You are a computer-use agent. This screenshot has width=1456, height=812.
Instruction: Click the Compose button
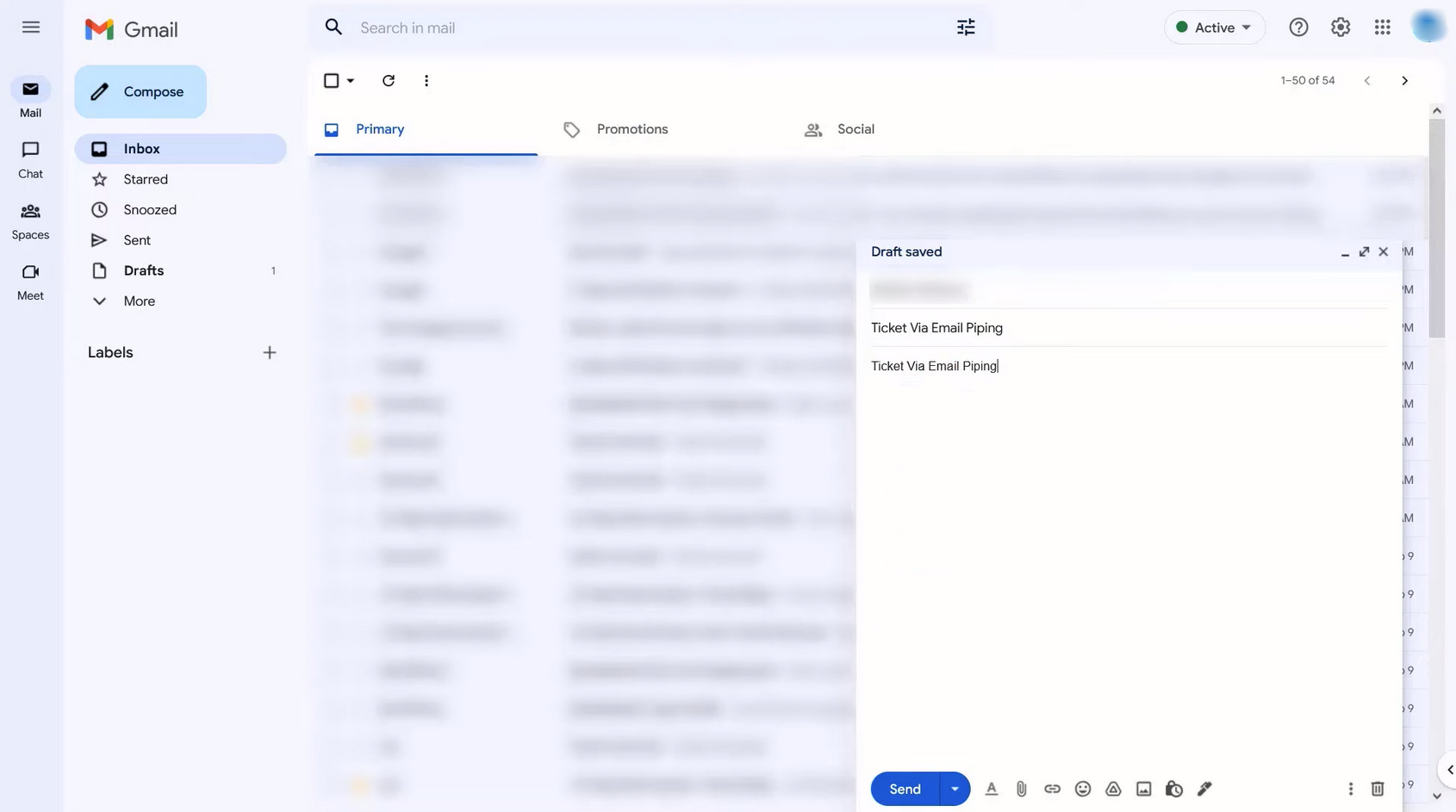point(140,91)
